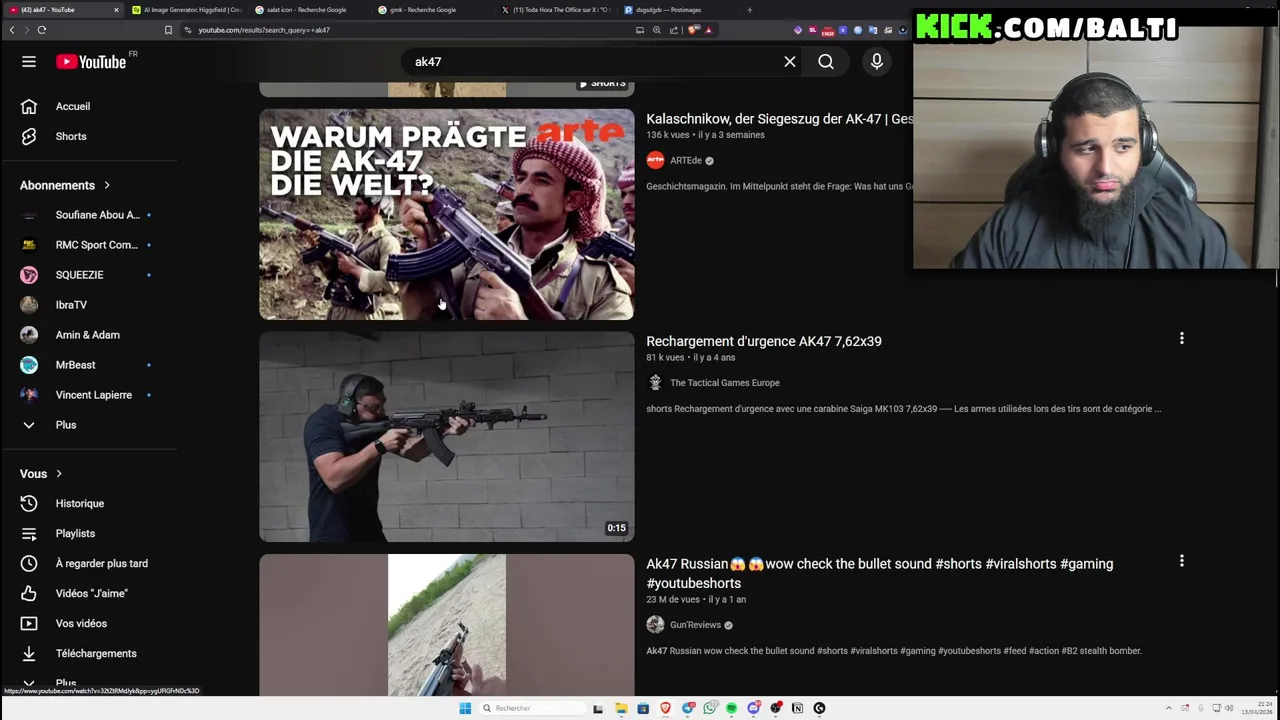Viewport: 1280px width, 720px height.
Task: Expand the Abonnements section chevron
Action: [107, 185]
